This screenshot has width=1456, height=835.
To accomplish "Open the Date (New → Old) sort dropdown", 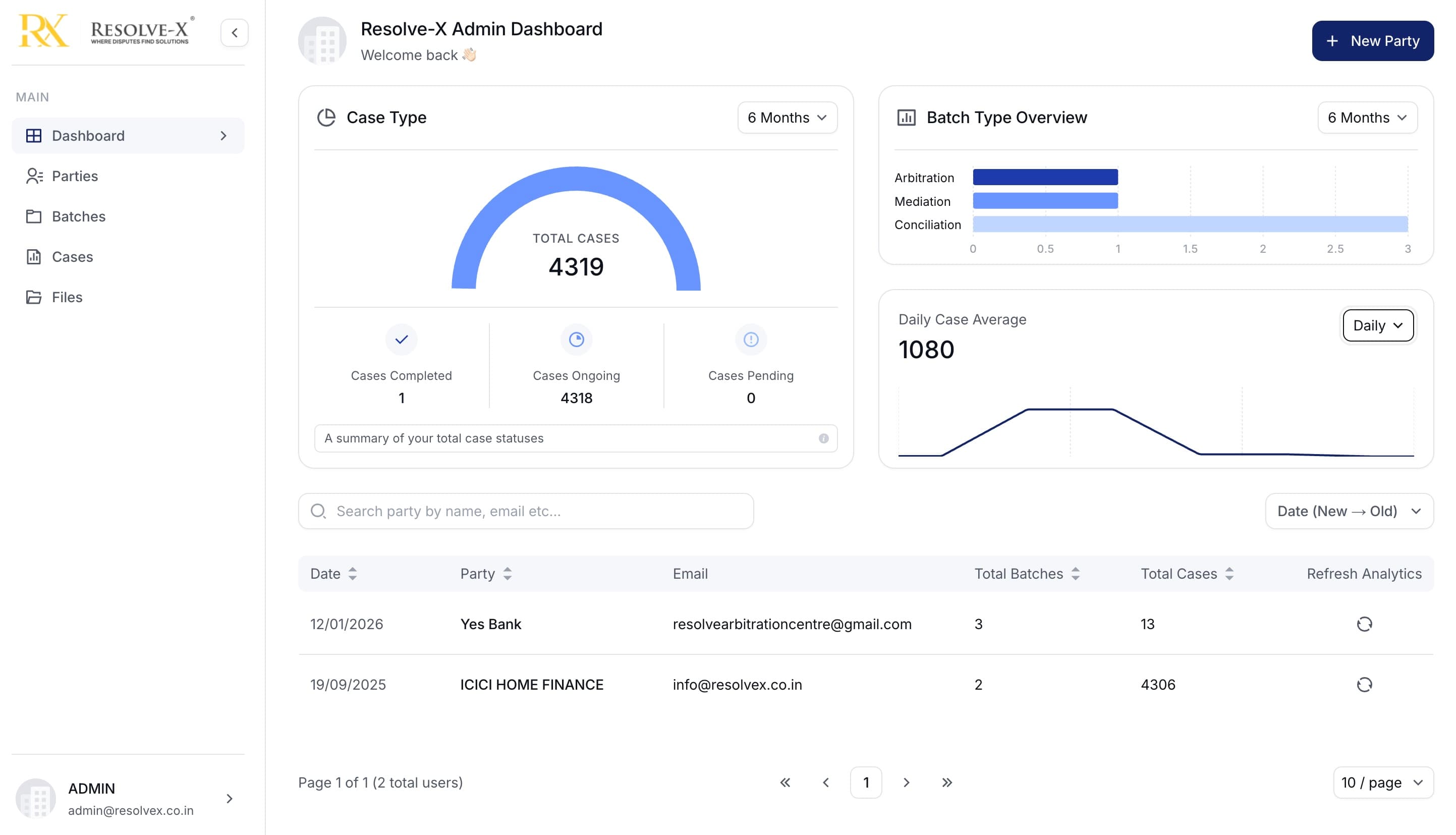I will 1349,511.
